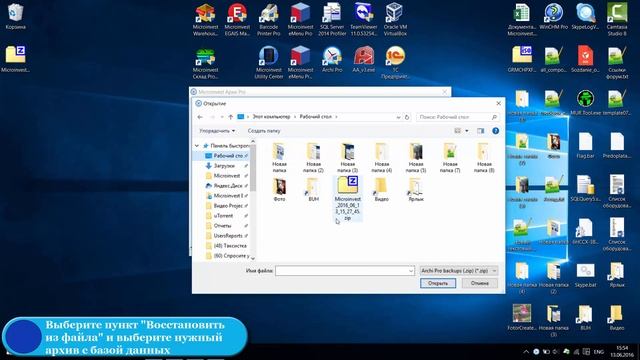Go up one folder level in the dialog
This screenshot has height=360, width=640.
tap(231, 117)
